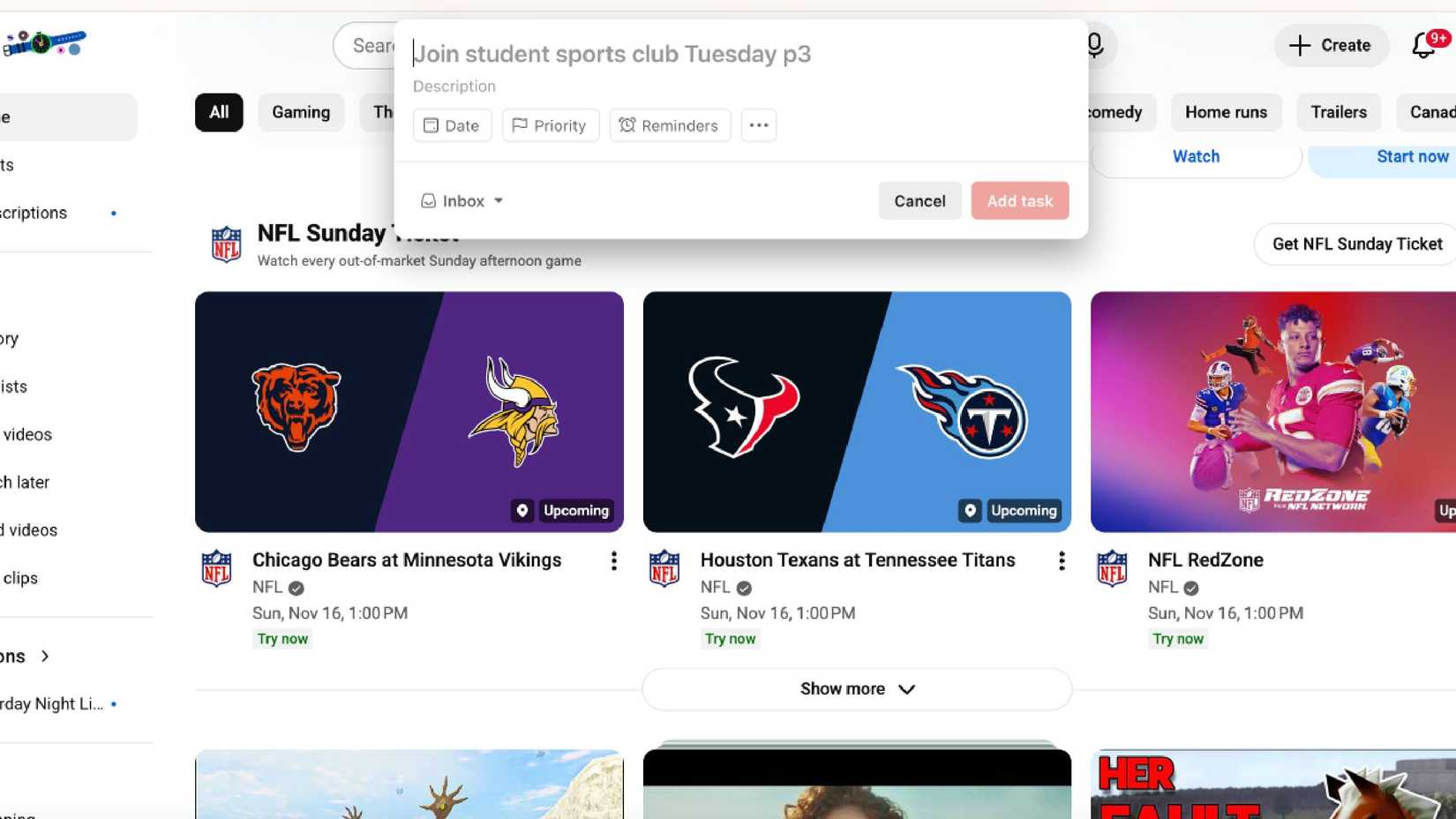Add Reminders to the task
The image size is (1456, 819).
coord(670,125)
